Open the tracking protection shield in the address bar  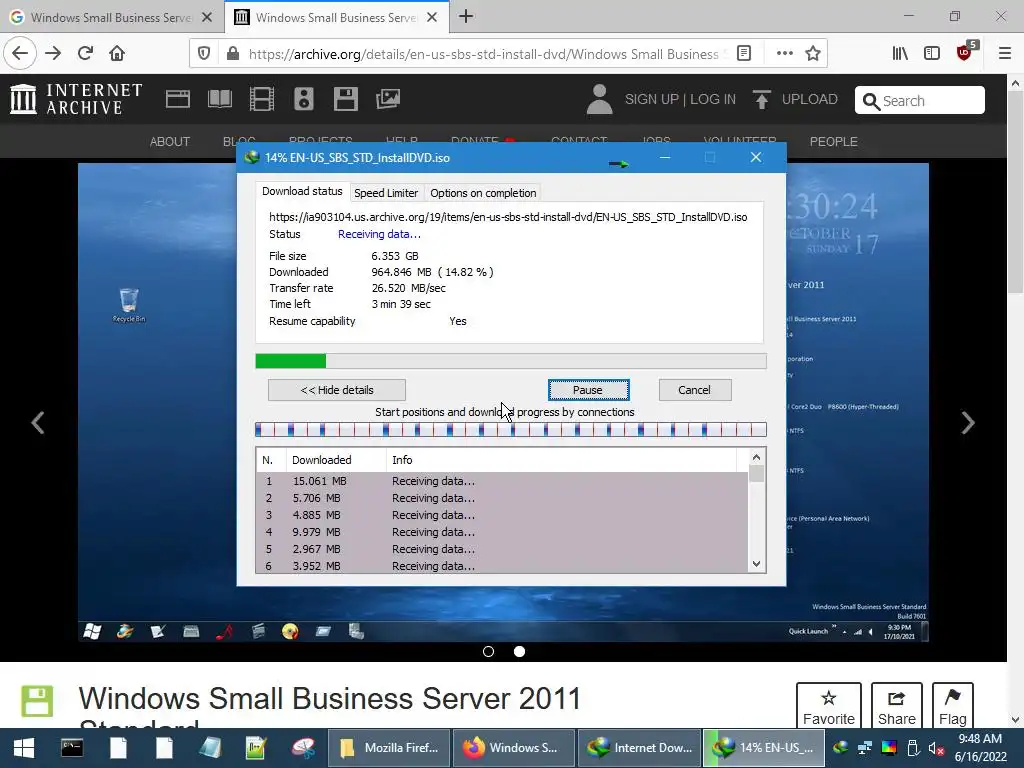[x=204, y=54]
